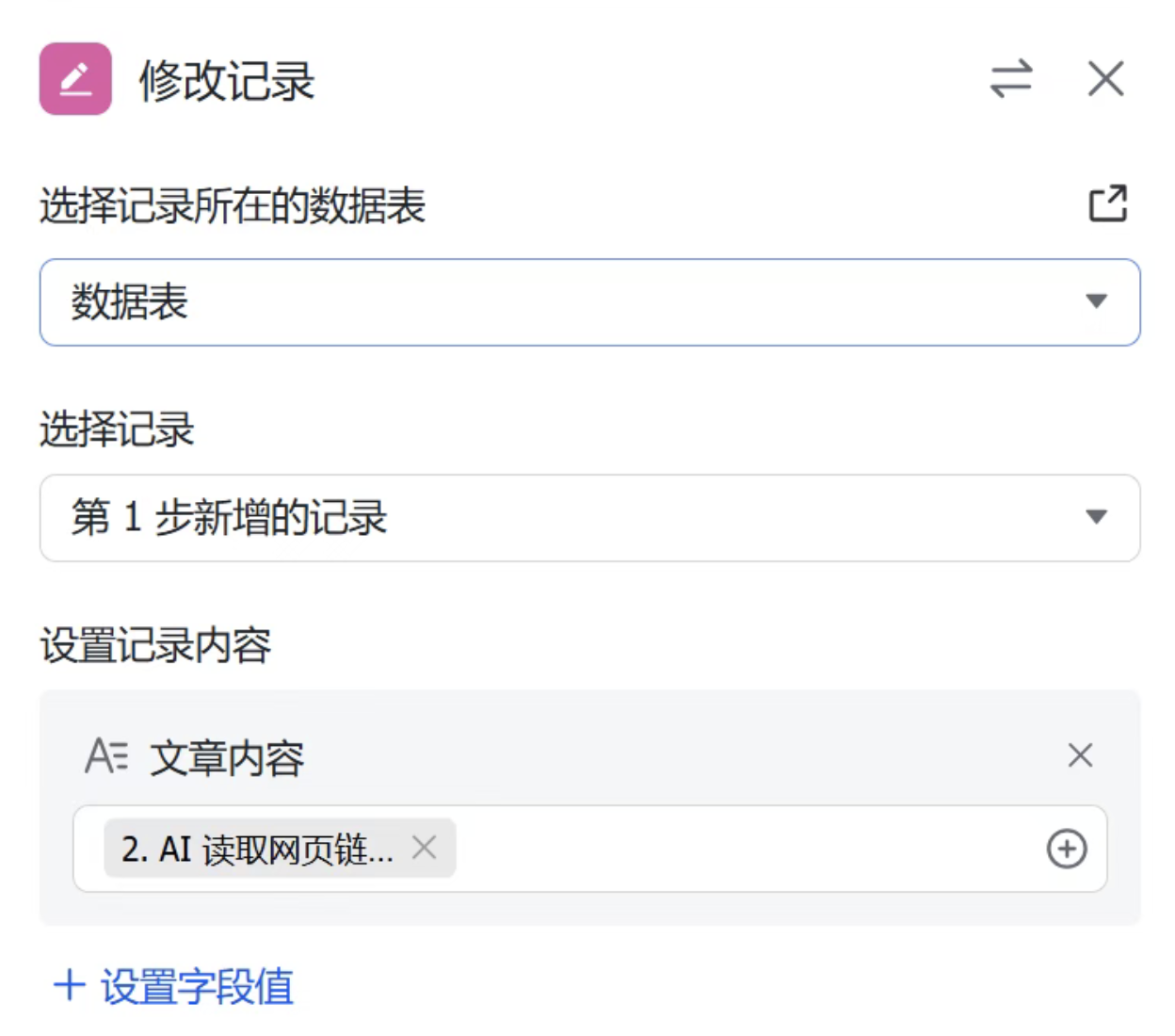Click the 设置记录内容 section label
Screen dimensions: 1175x1036
click(155, 646)
